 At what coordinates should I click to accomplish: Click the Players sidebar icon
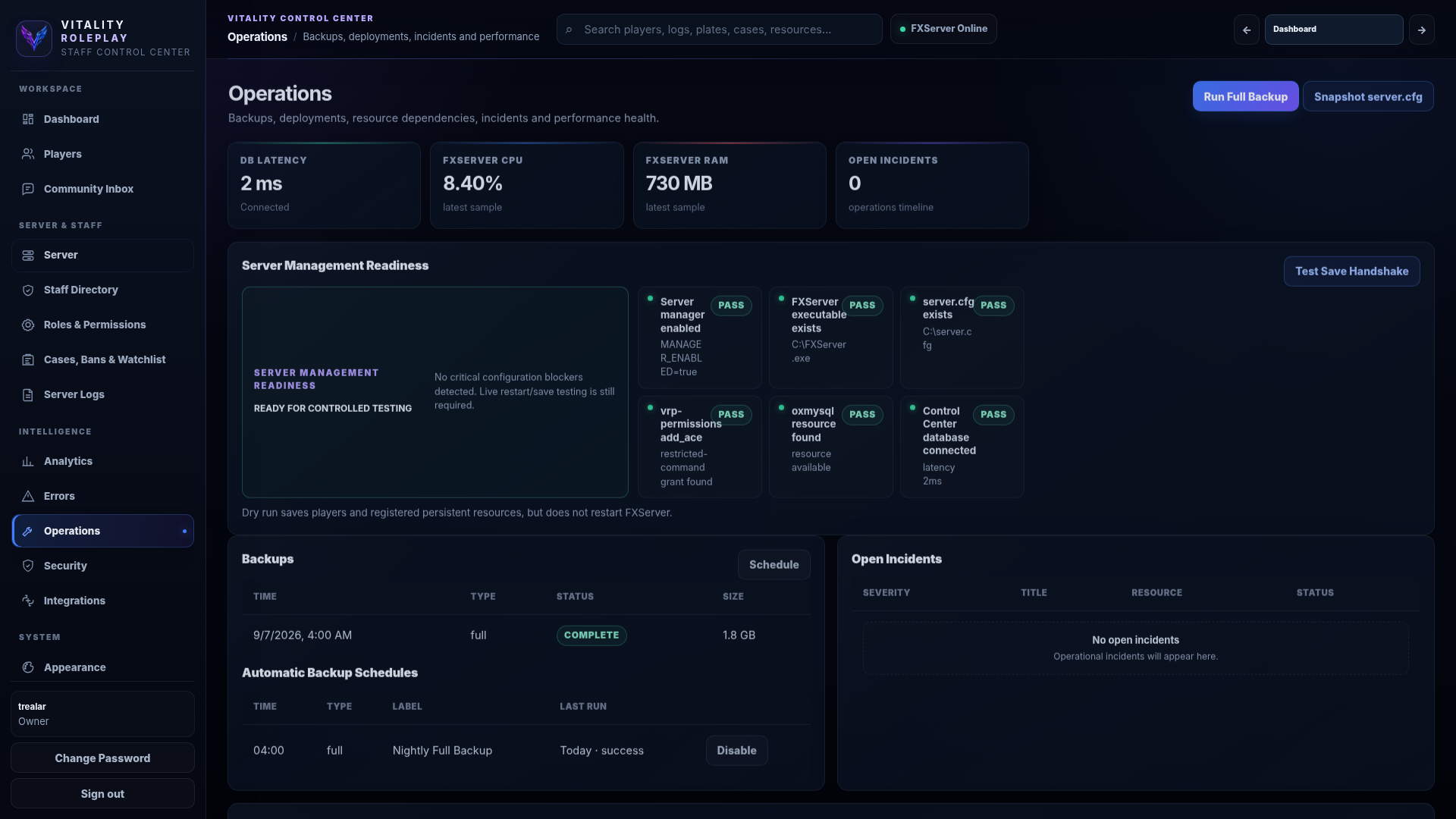coord(28,154)
